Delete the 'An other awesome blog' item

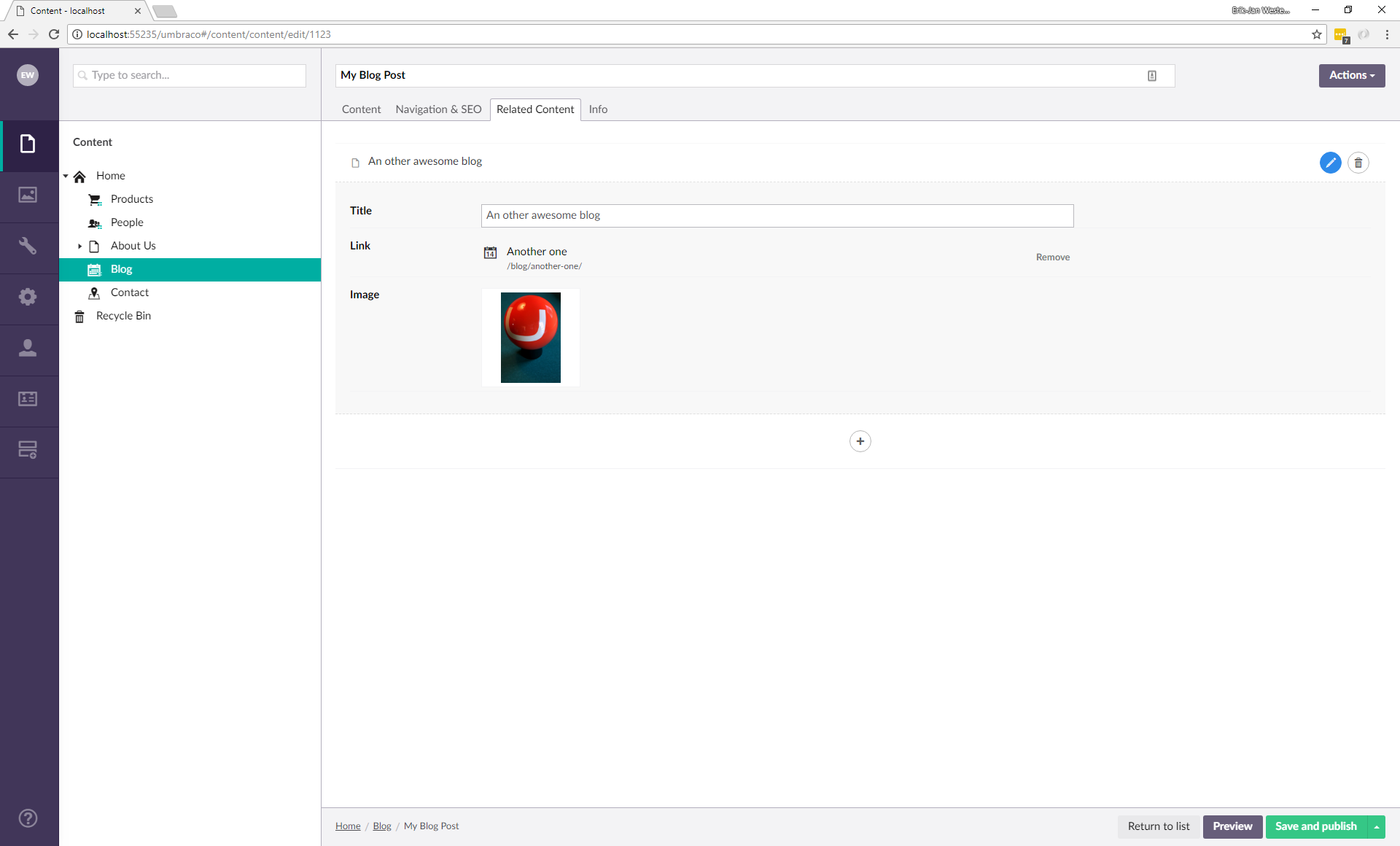(1358, 163)
